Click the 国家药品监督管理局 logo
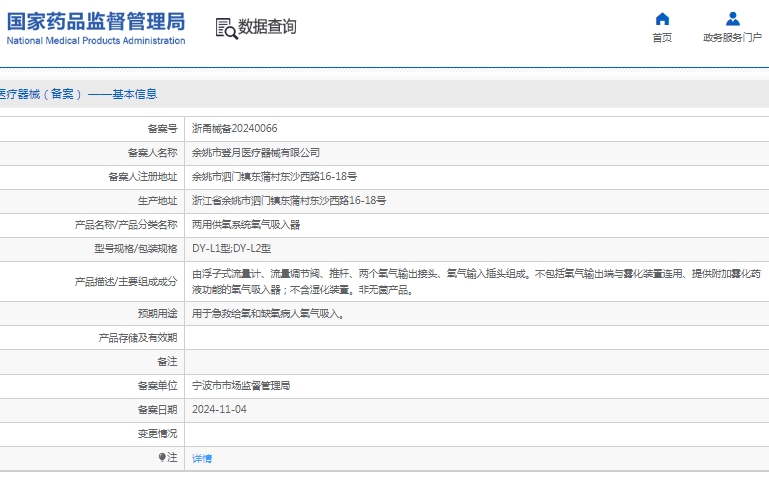This screenshot has height=480, width=769. [x=96, y=28]
